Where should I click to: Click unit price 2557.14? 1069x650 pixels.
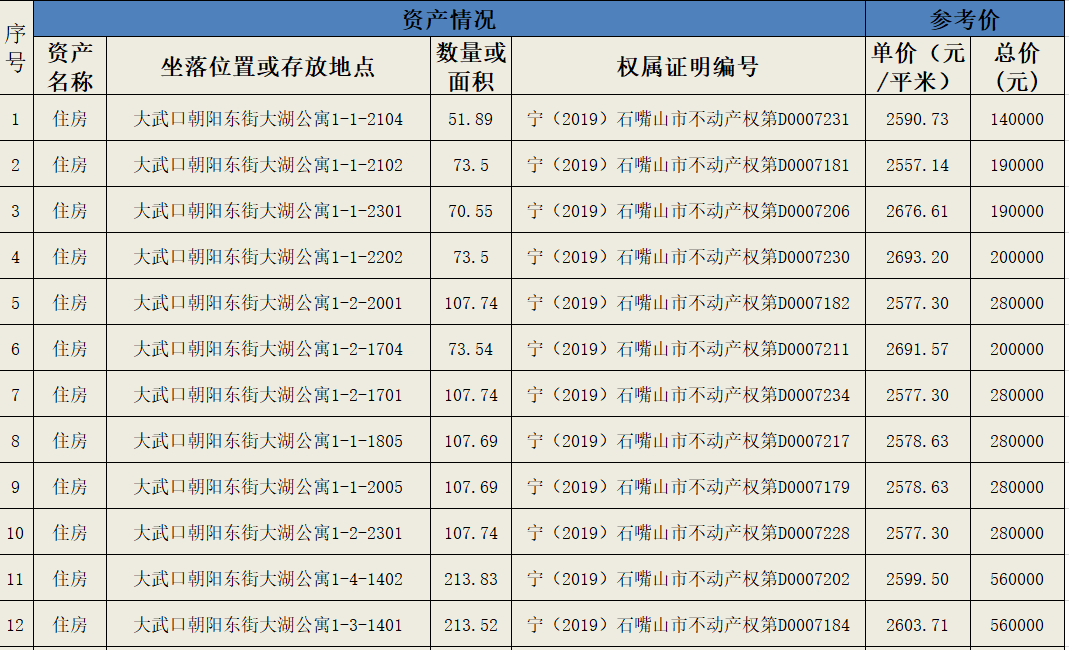click(918, 164)
